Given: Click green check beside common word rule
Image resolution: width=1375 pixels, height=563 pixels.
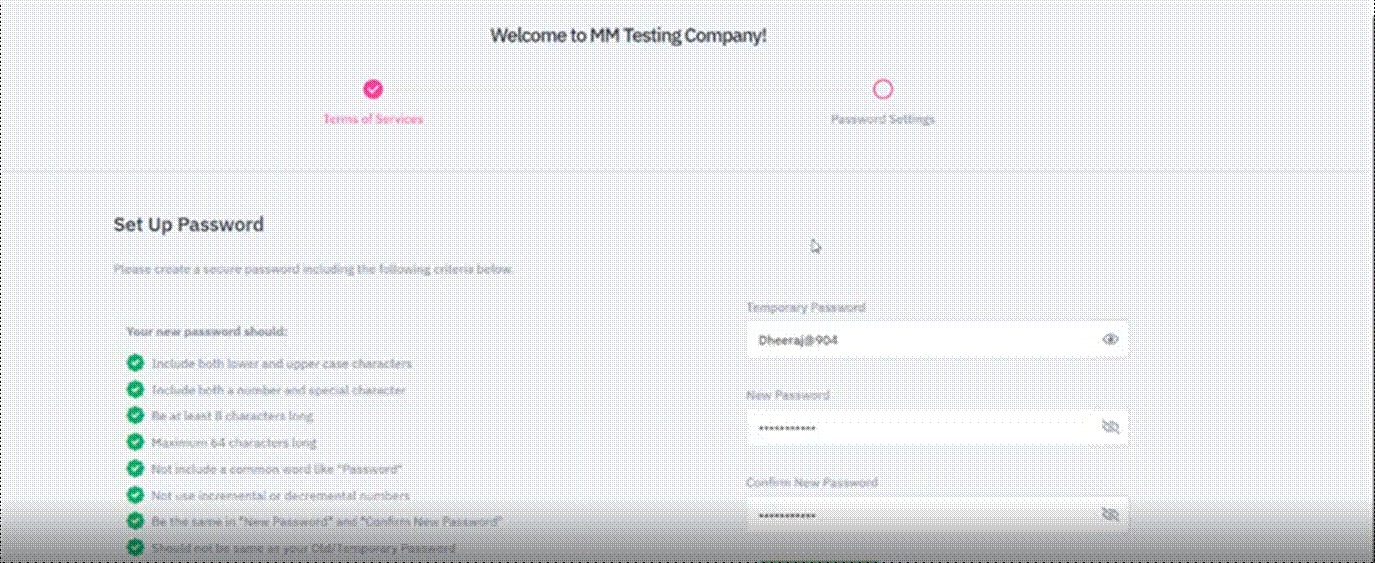Looking at the screenshot, I should [x=135, y=468].
